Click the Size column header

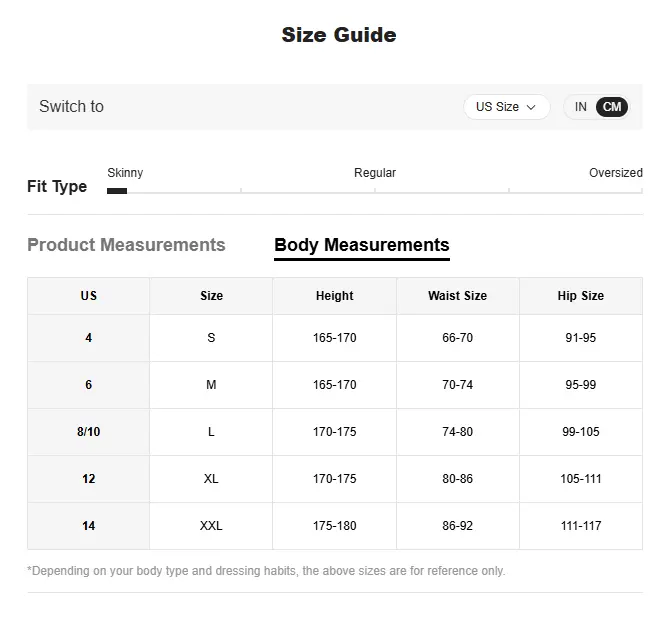(x=211, y=296)
